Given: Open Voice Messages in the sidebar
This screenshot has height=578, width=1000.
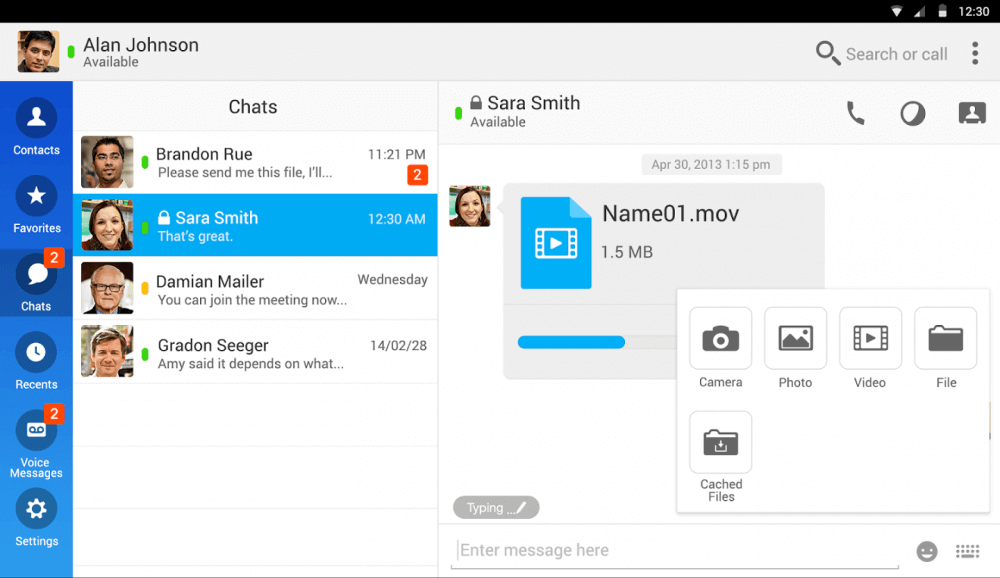Looking at the screenshot, I should coord(36,443).
